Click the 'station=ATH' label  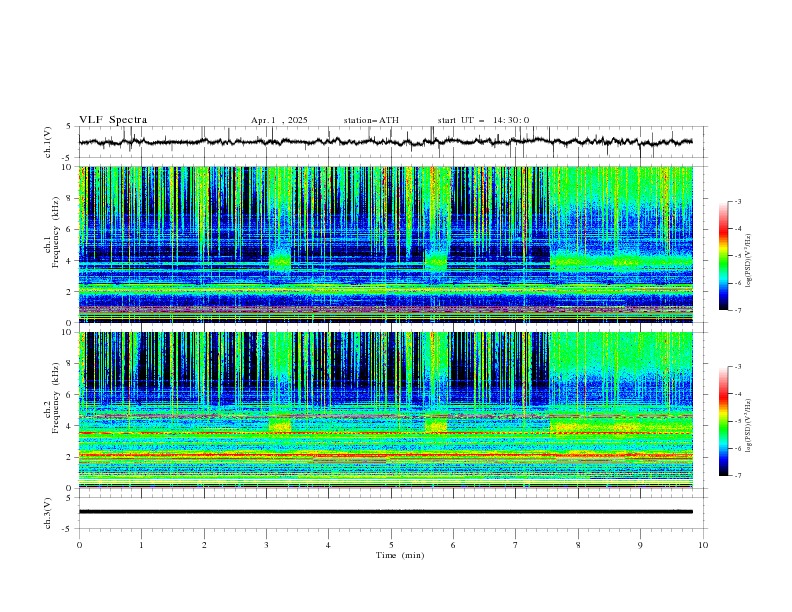371,120
